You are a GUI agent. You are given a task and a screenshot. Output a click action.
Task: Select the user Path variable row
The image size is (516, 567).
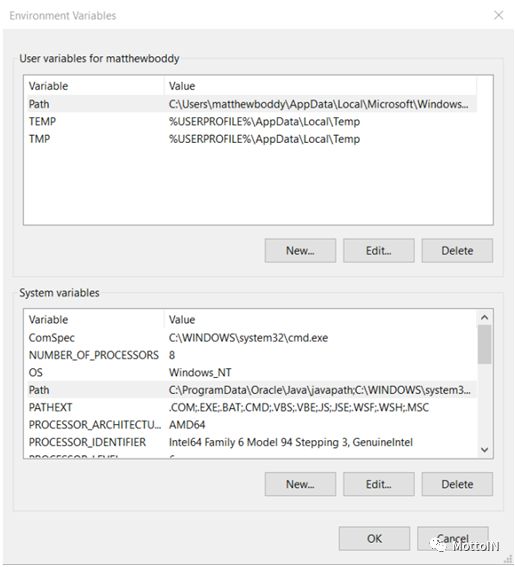(252, 104)
